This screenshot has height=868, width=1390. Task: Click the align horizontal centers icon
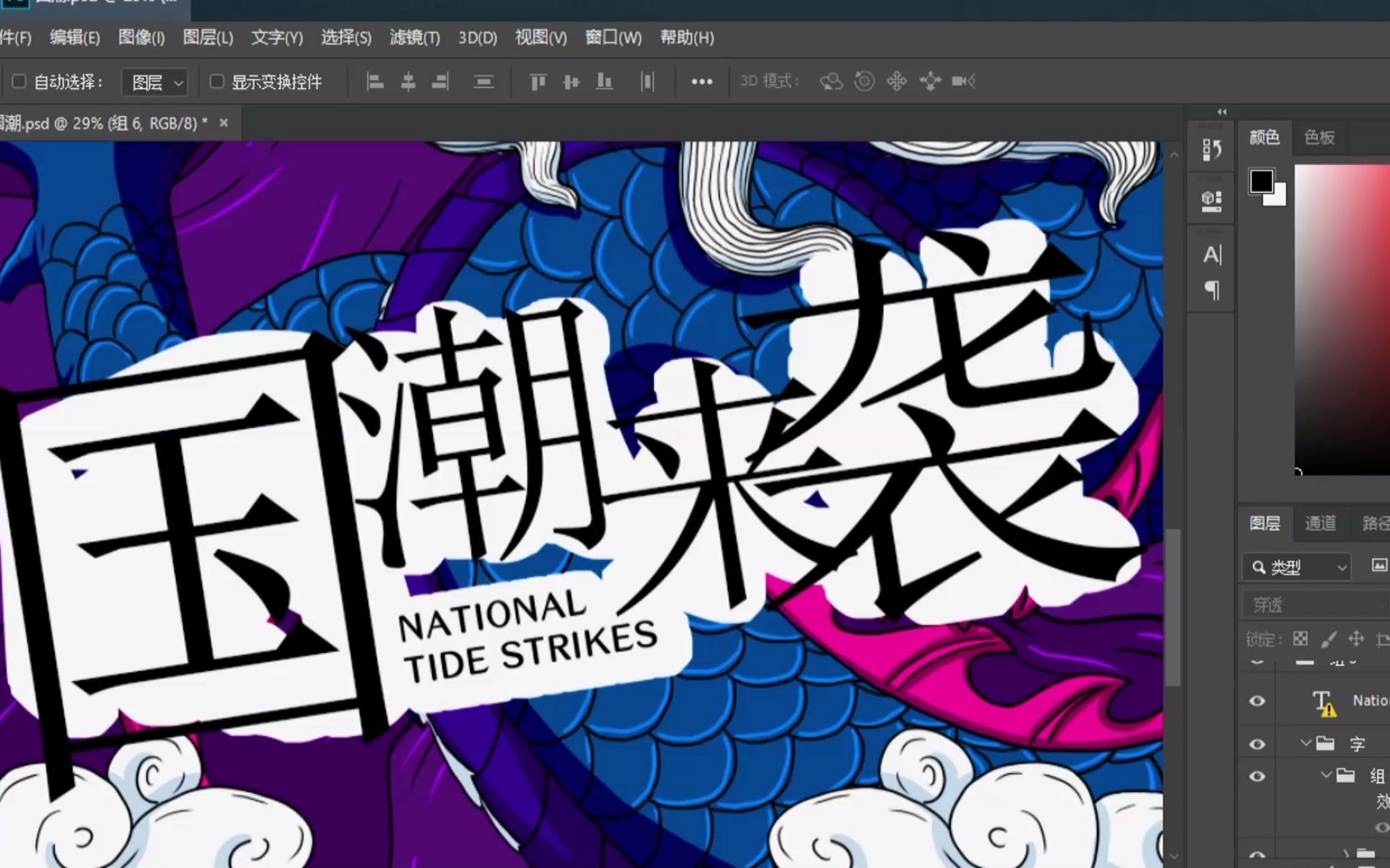[408, 81]
